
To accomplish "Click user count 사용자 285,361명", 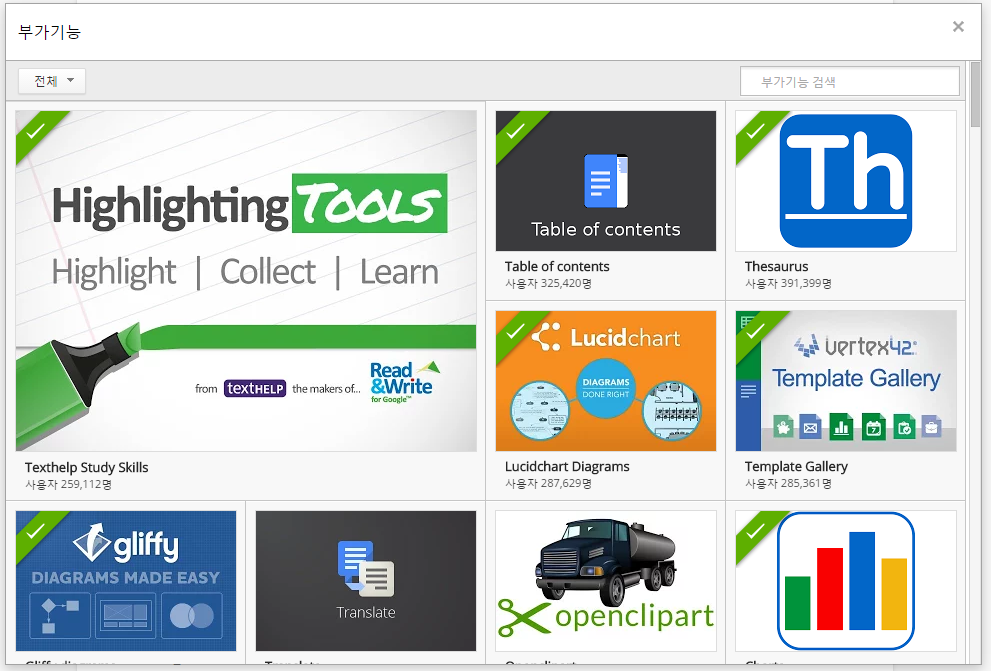I will click(788, 483).
